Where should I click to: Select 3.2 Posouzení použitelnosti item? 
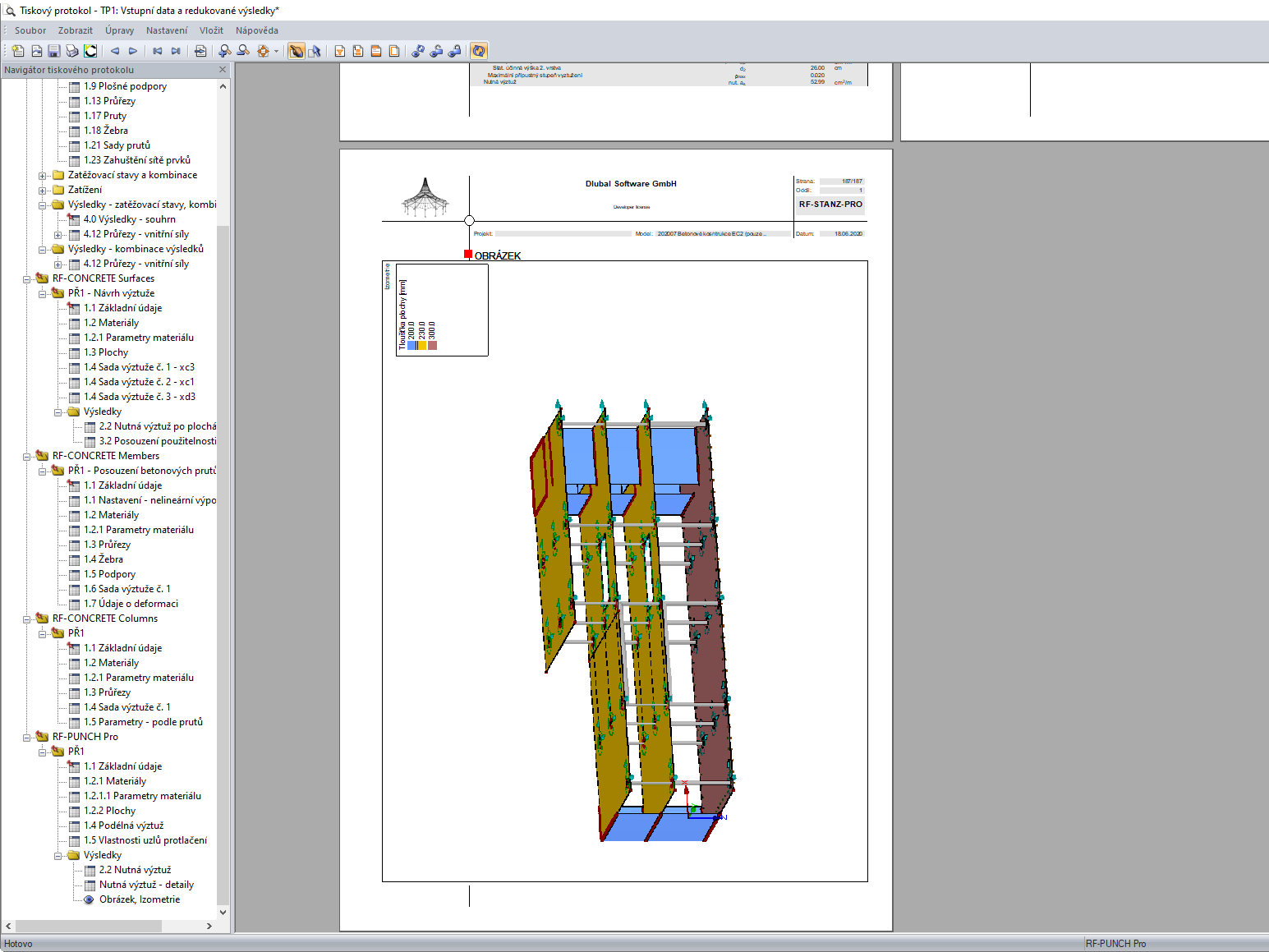158,441
